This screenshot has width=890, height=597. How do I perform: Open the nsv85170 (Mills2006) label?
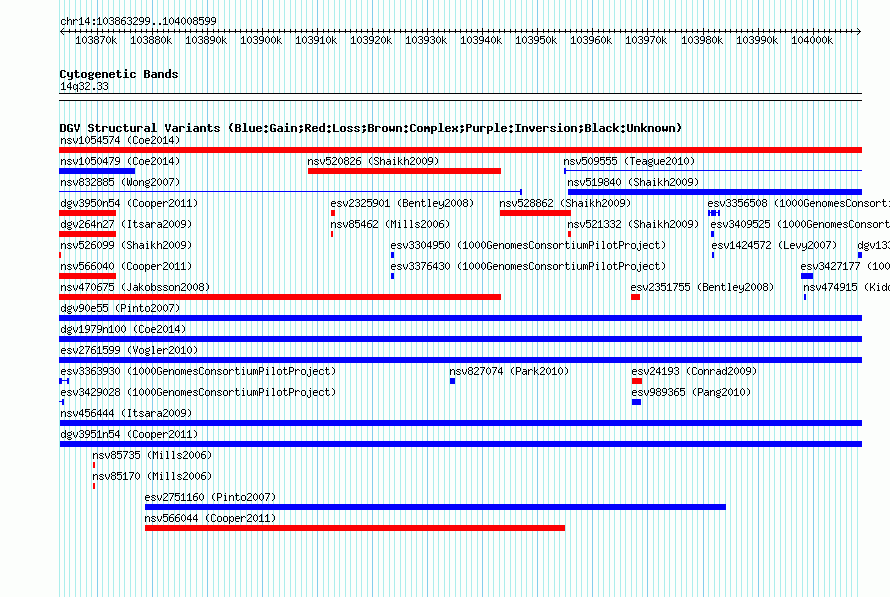click(x=152, y=476)
